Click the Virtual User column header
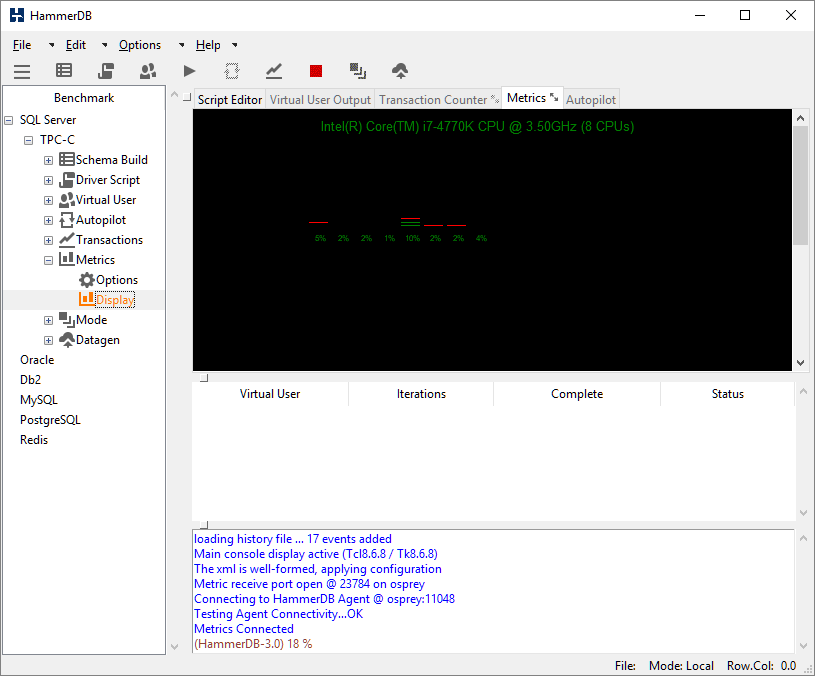Screen dimensions: 815x676 pyautogui.click(x=270, y=394)
